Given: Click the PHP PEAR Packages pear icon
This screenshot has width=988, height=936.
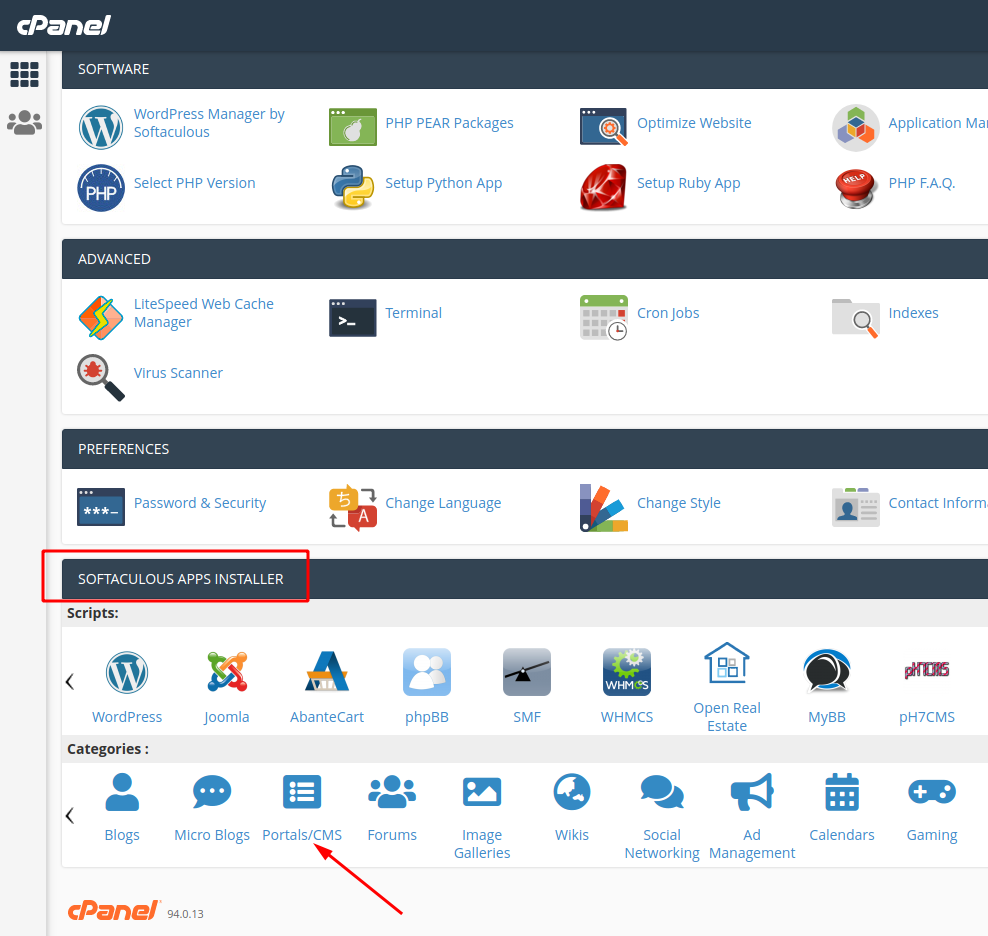Looking at the screenshot, I should pyautogui.click(x=353, y=127).
